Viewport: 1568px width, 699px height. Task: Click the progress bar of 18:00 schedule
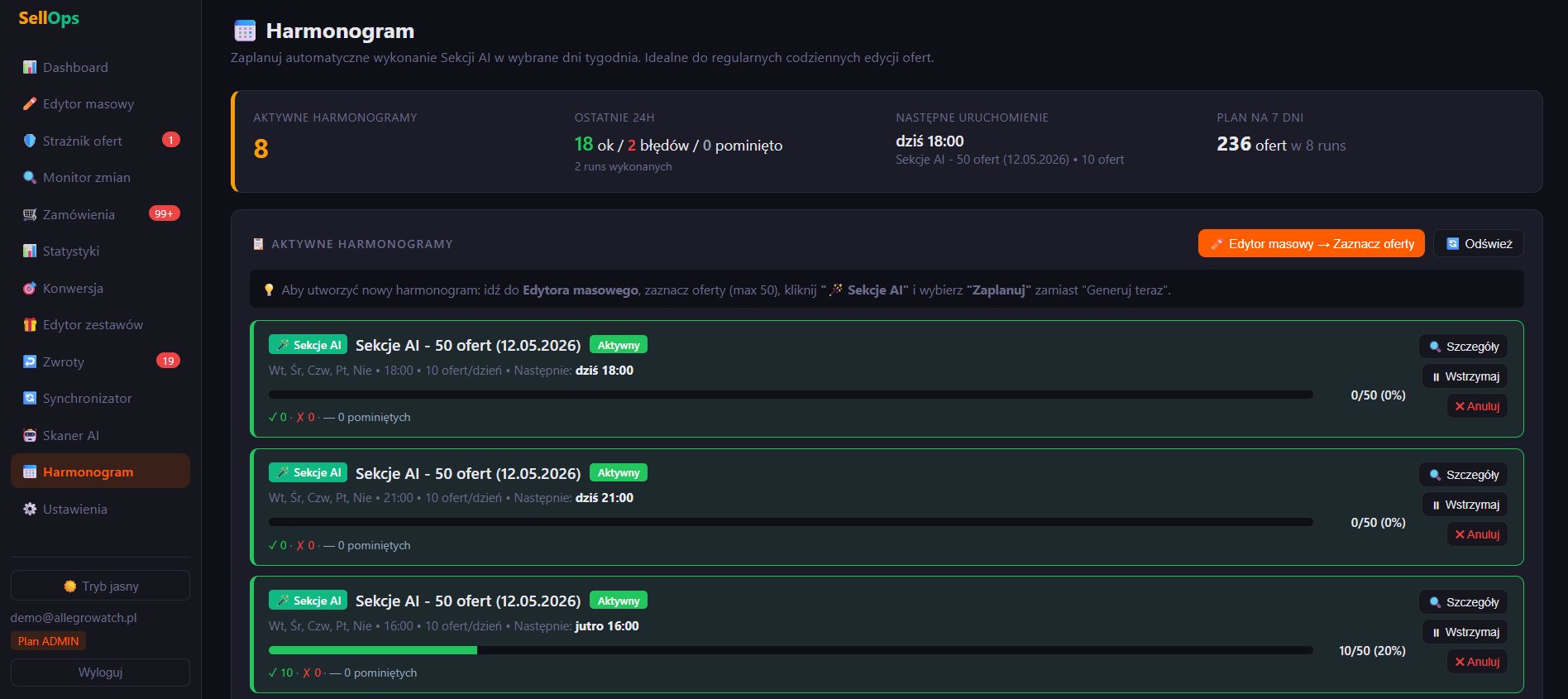(x=791, y=395)
